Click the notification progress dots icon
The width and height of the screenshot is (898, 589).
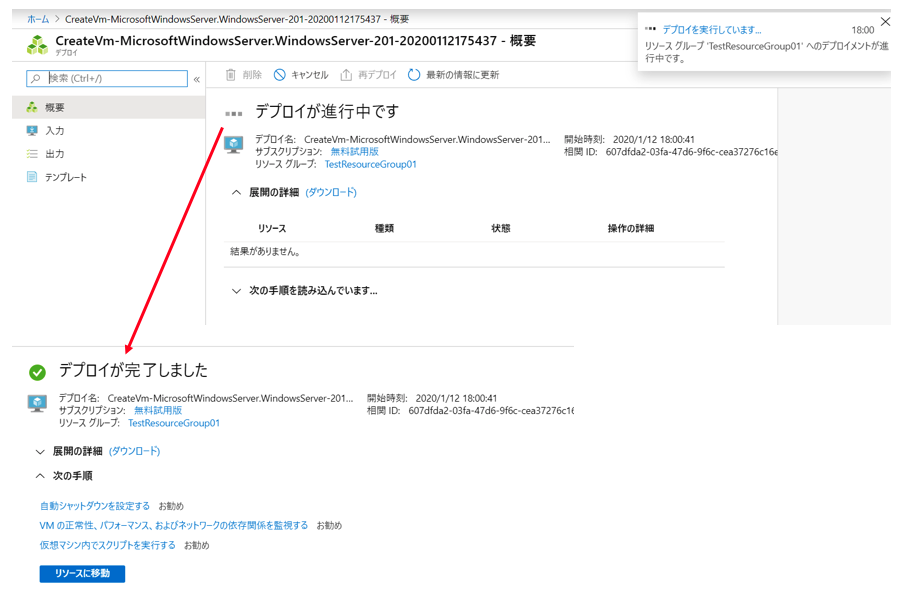tap(650, 29)
